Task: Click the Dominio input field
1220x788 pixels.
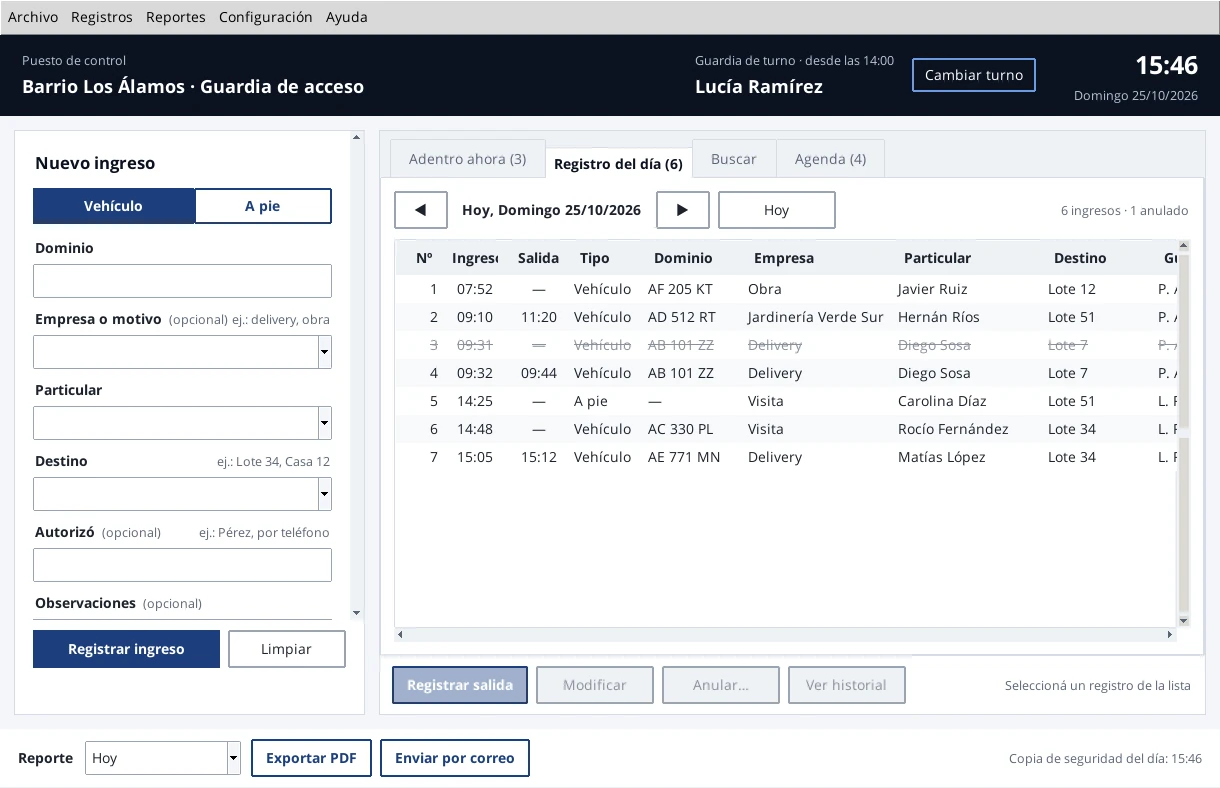Action: click(x=182, y=281)
